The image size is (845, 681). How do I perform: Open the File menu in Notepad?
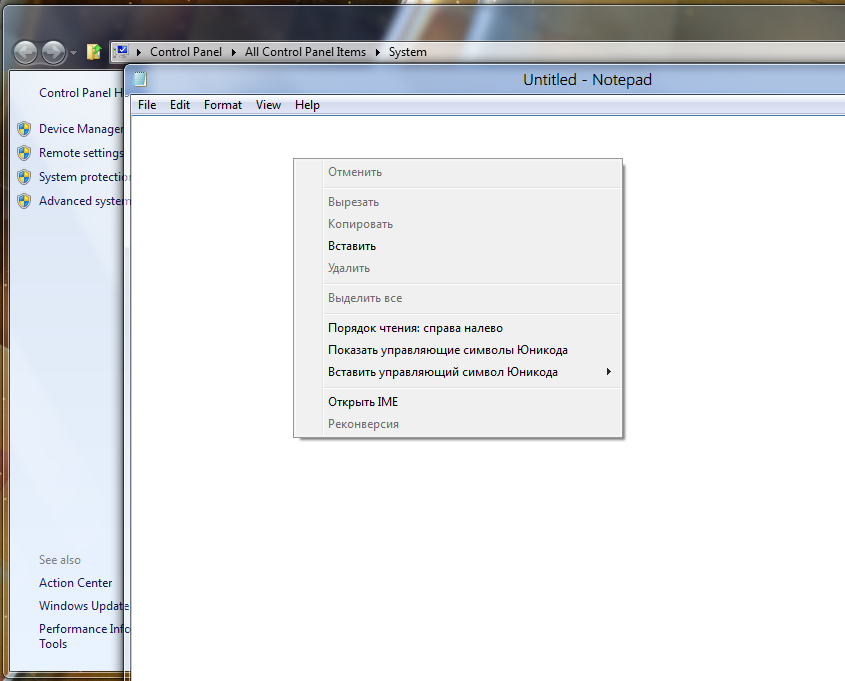(147, 105)
